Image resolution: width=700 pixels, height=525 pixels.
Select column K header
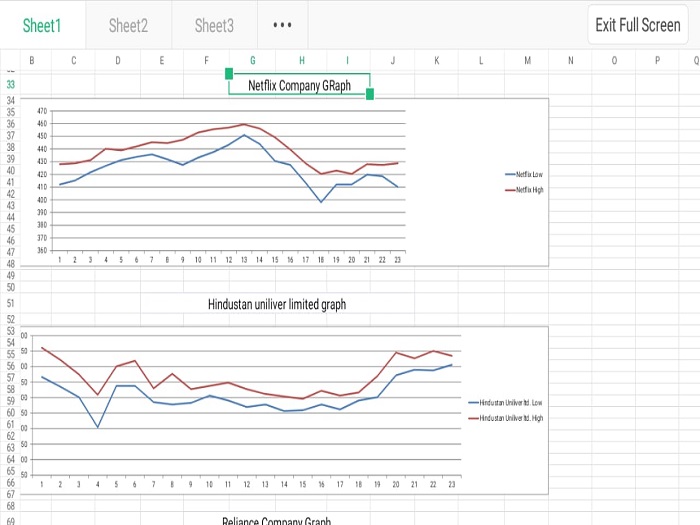437,60
